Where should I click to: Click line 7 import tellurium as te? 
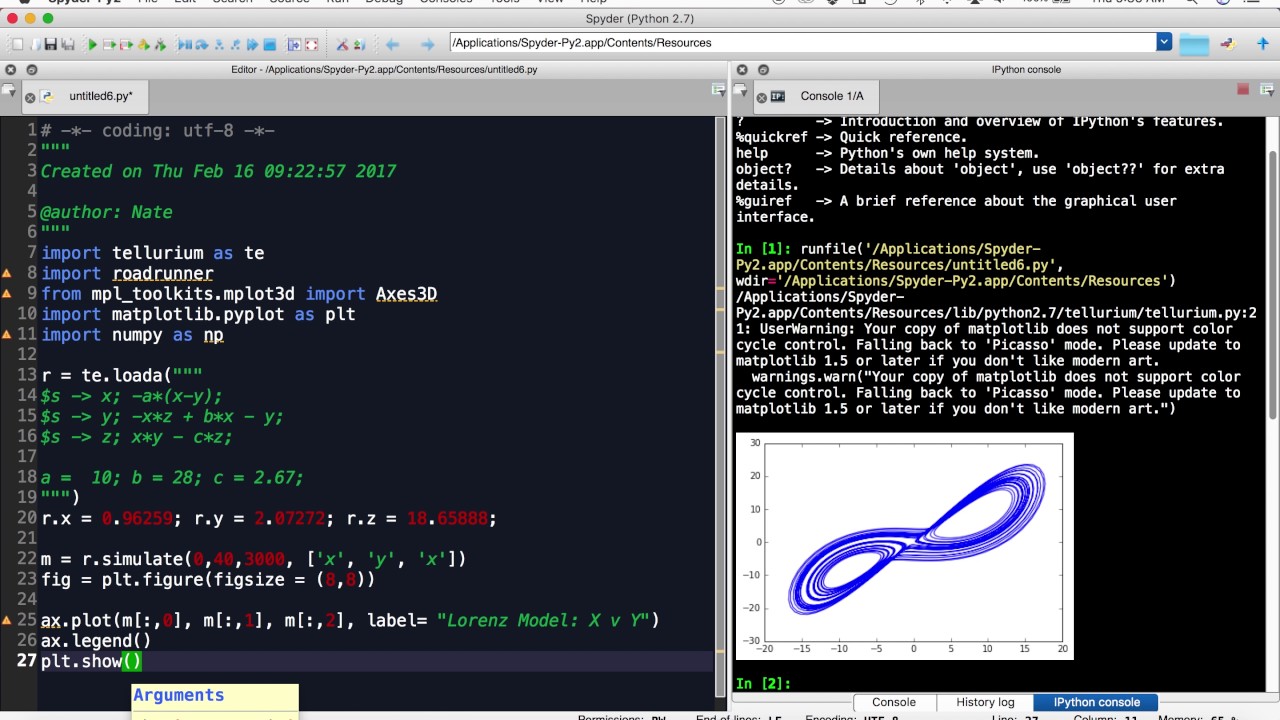[152, 253]
